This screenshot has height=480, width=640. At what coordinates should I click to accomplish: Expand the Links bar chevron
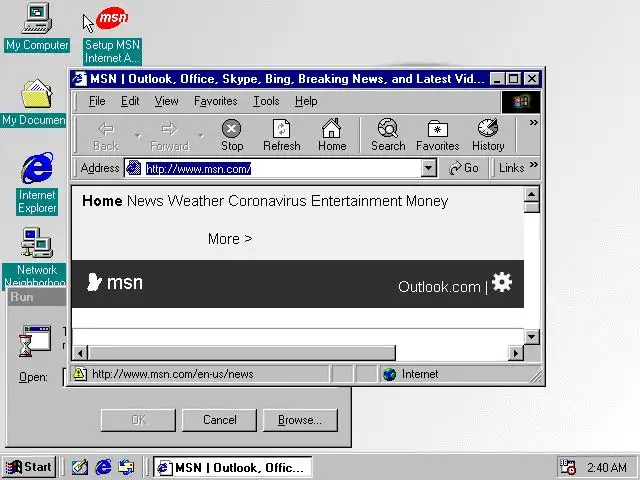point(533,164)
